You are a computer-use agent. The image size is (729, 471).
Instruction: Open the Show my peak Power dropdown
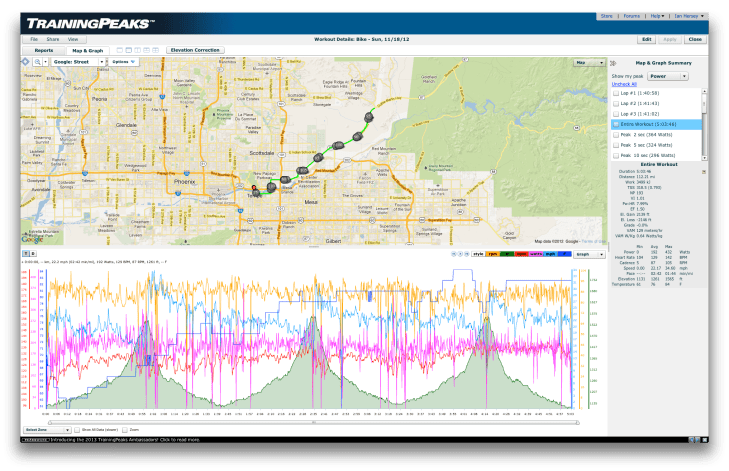670,75
